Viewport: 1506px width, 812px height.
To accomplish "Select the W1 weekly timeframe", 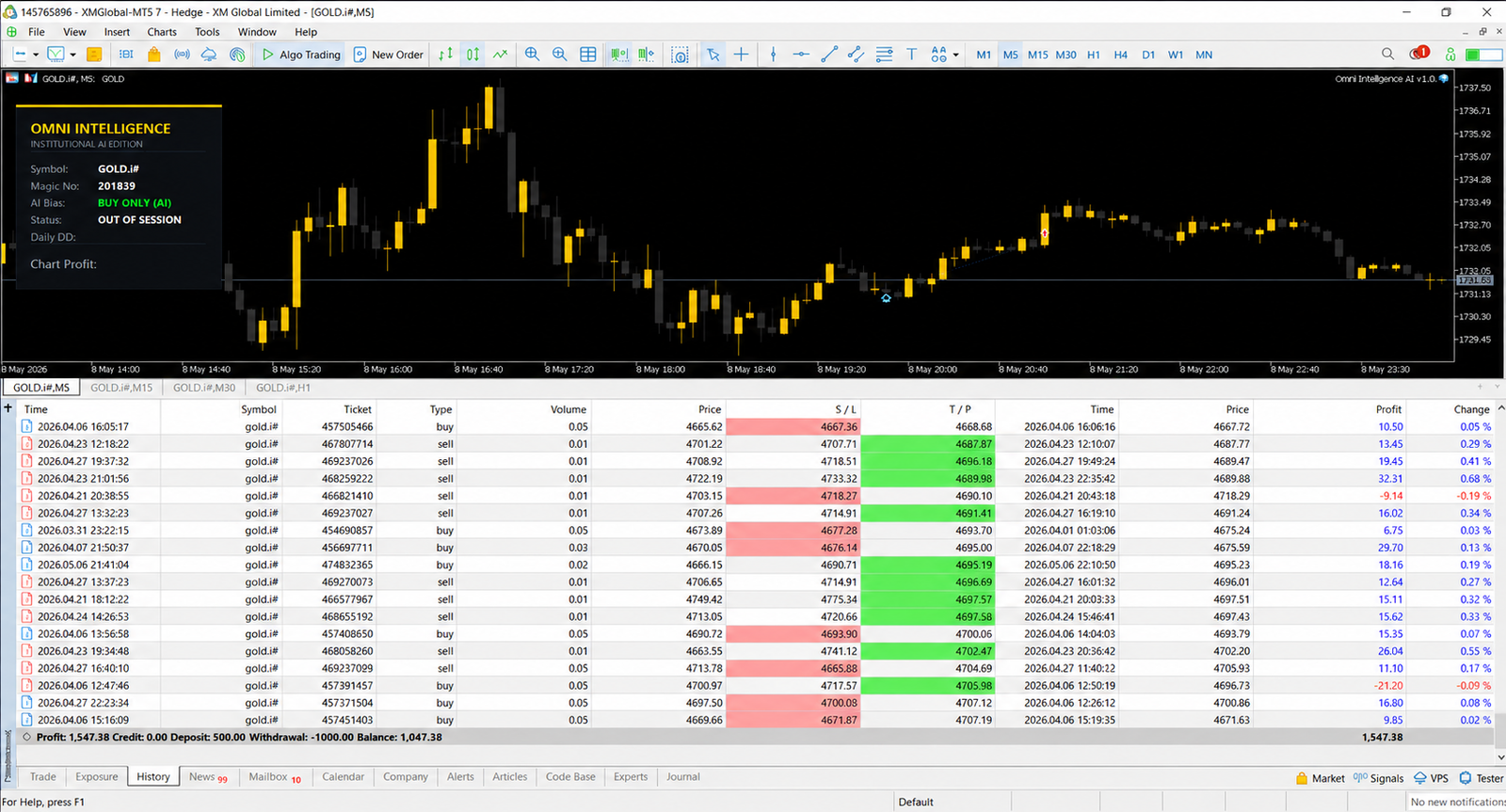I will coord(1176,55).
